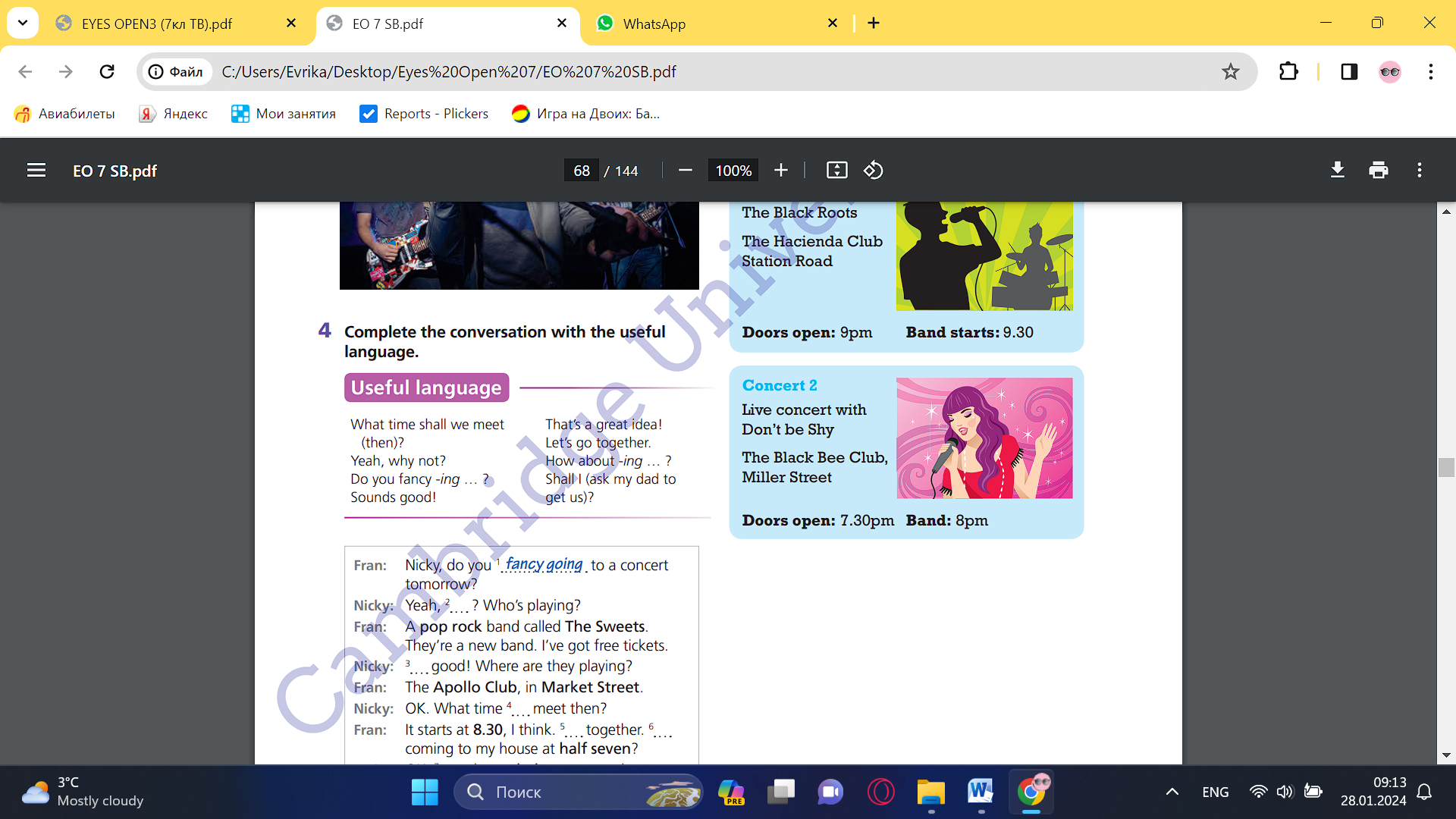Click the Concert 2 picture
The image size is (1456, 819).
tap(984, 438)
